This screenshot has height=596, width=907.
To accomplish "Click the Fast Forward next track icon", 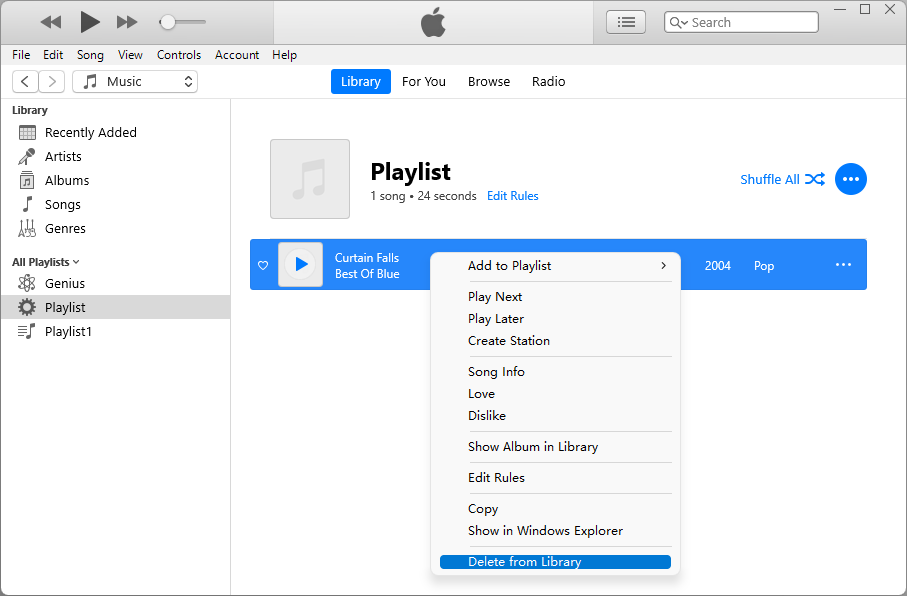I will [127, 22].
